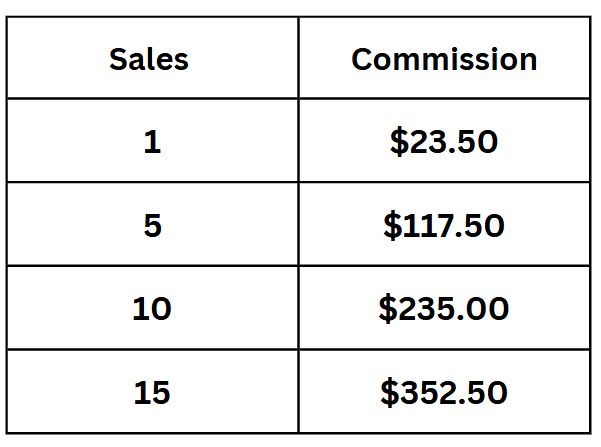Select the cell showing 1 sale
The image size is (601, 447).
pyautogui.click(x=152, y=143)
